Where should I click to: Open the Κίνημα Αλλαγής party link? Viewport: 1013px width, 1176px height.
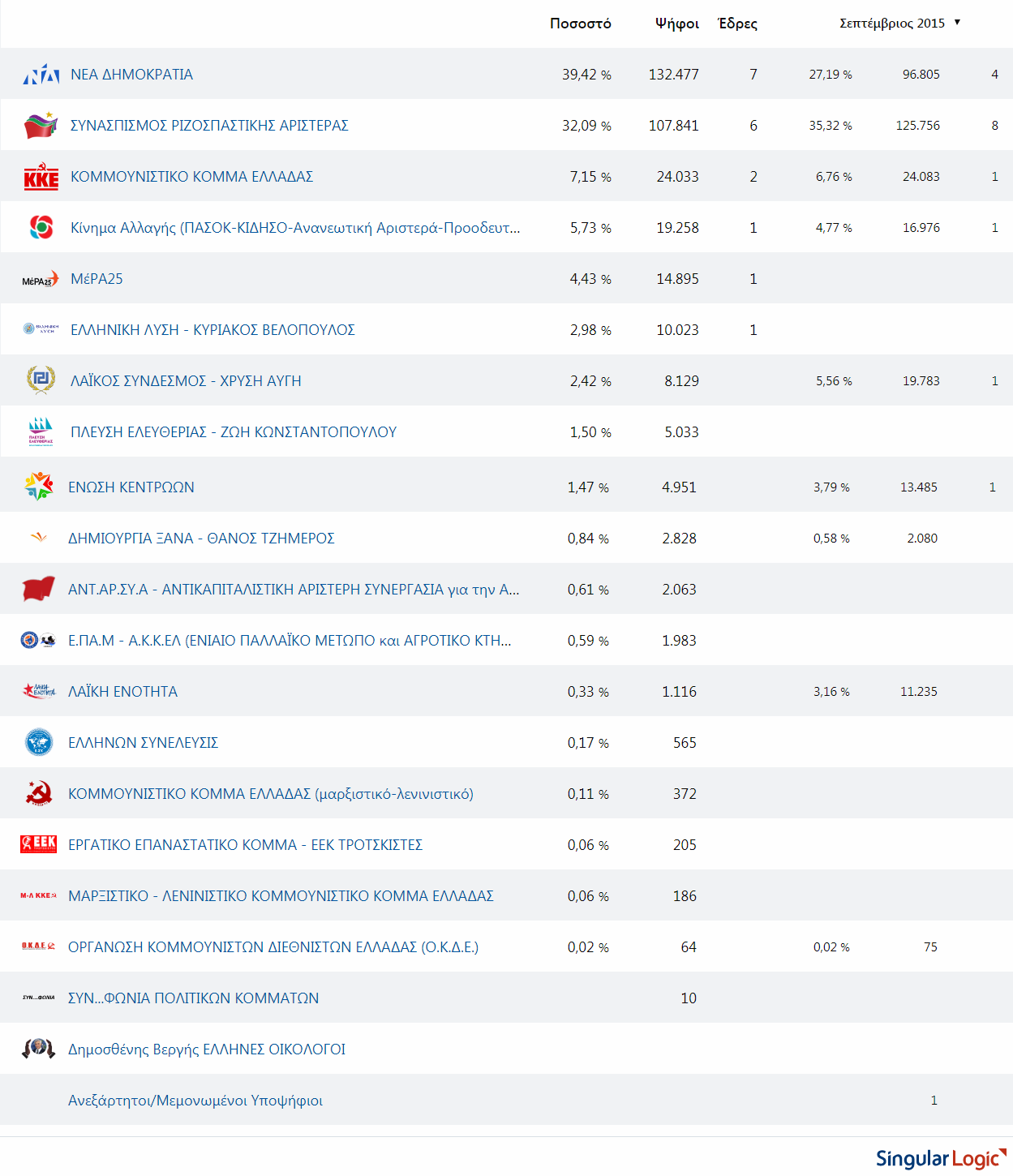click(x=295, y=228)
